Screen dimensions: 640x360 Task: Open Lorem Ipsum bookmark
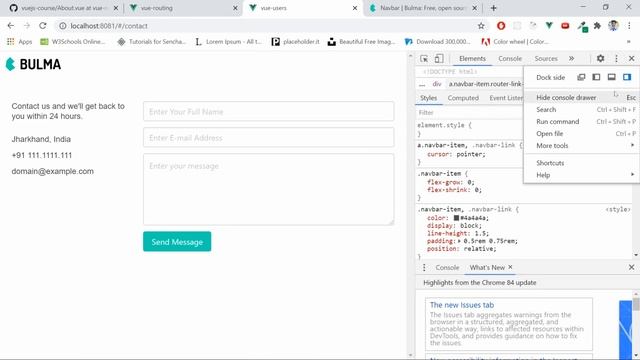(x=228, y=42)
